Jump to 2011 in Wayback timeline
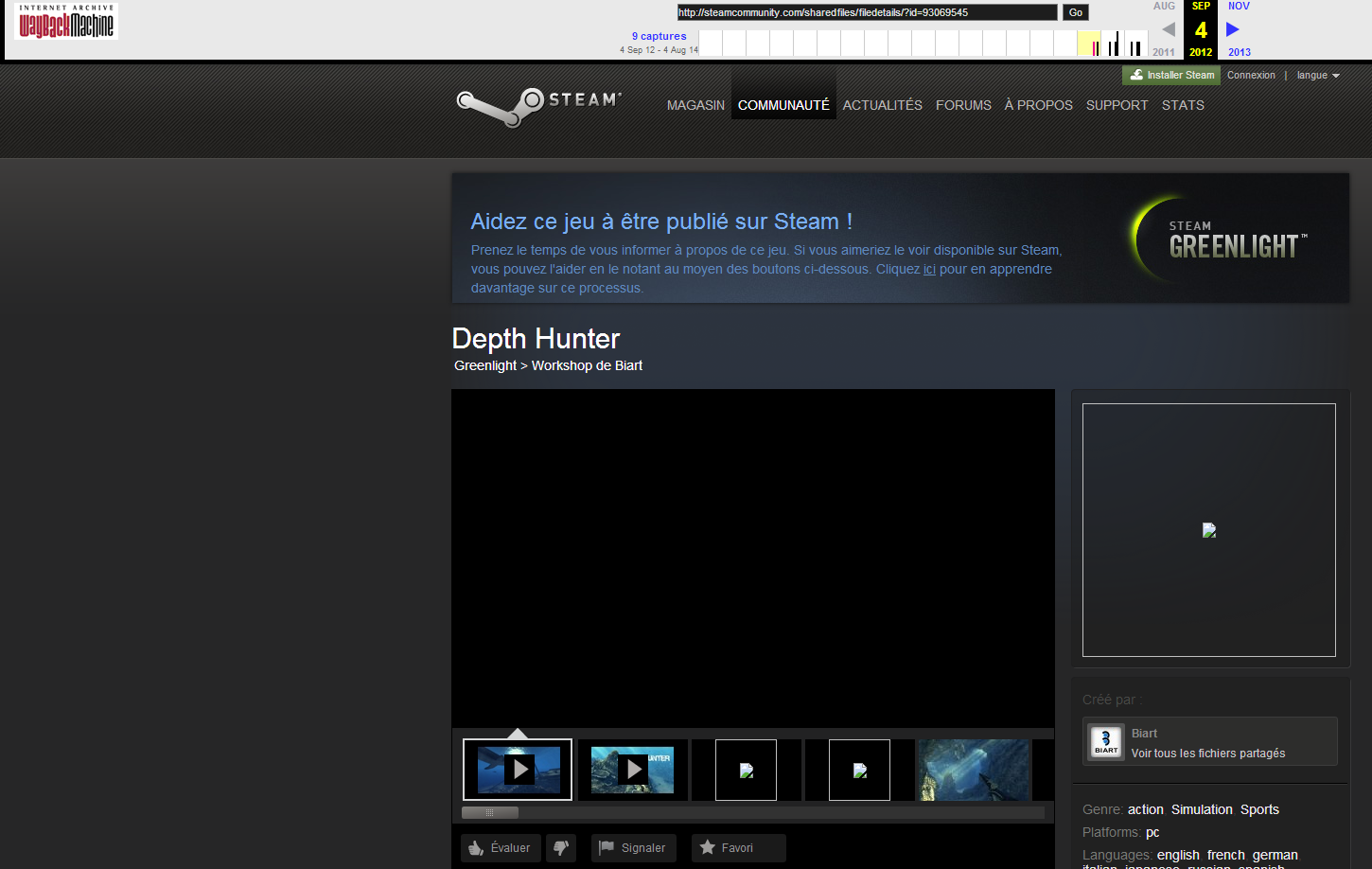 (x=1164, y=52)
